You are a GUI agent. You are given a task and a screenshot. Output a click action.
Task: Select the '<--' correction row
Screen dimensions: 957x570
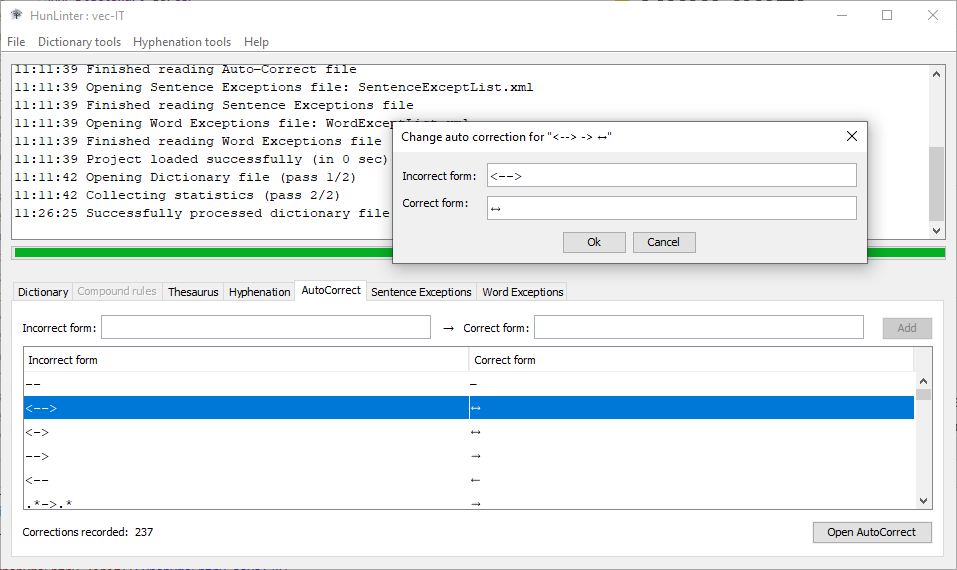tap(469, 480)
